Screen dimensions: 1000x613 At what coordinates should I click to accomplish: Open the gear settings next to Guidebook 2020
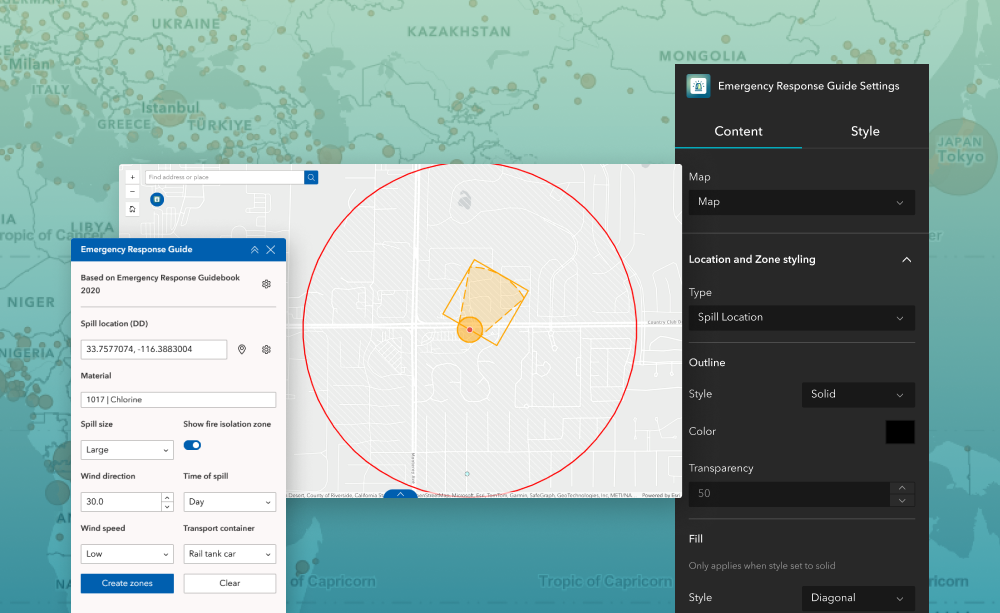click(x=266, y=284)
